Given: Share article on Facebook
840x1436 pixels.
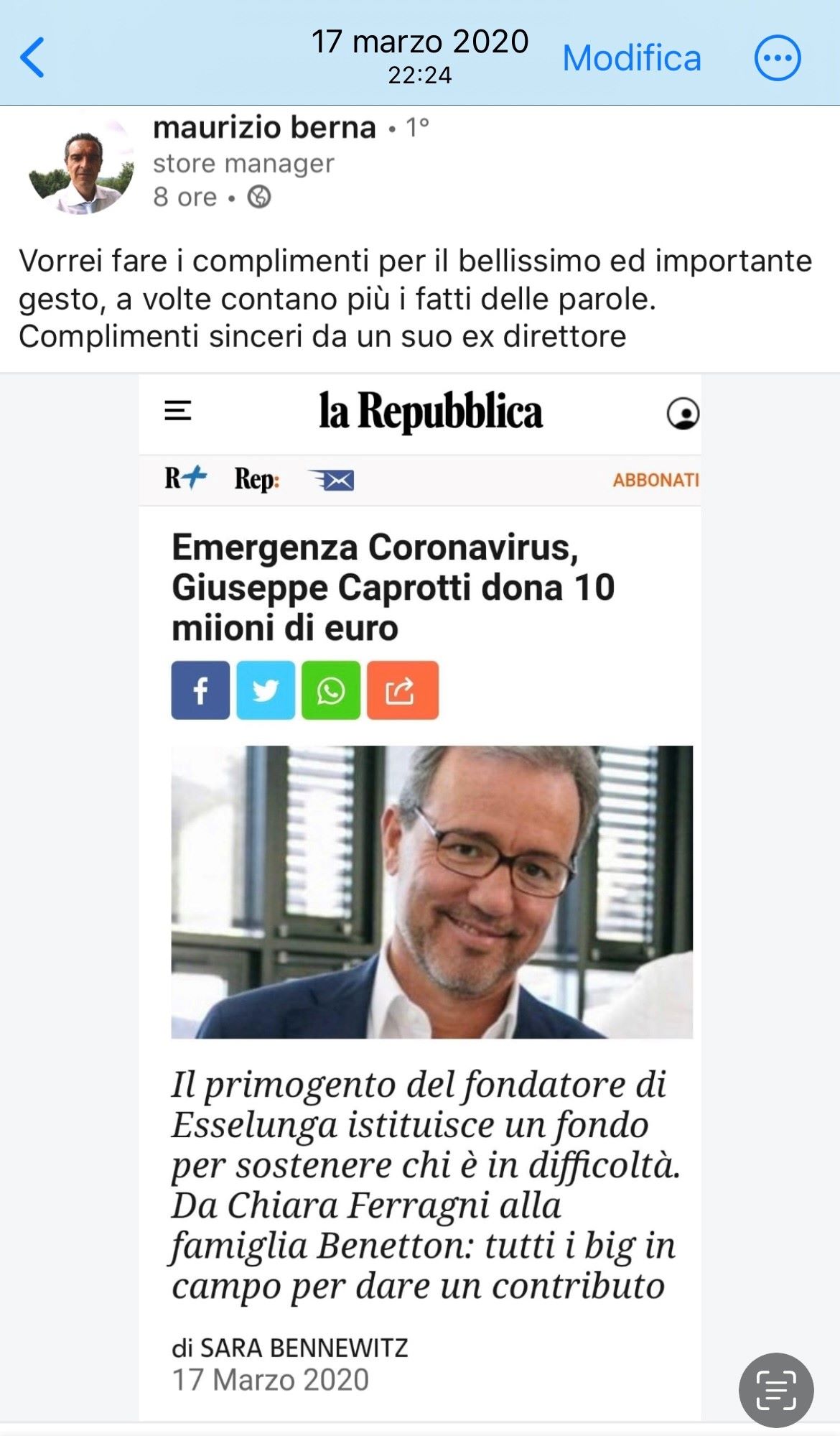Looking at the screenshot, I should click(x=200, y=690).
